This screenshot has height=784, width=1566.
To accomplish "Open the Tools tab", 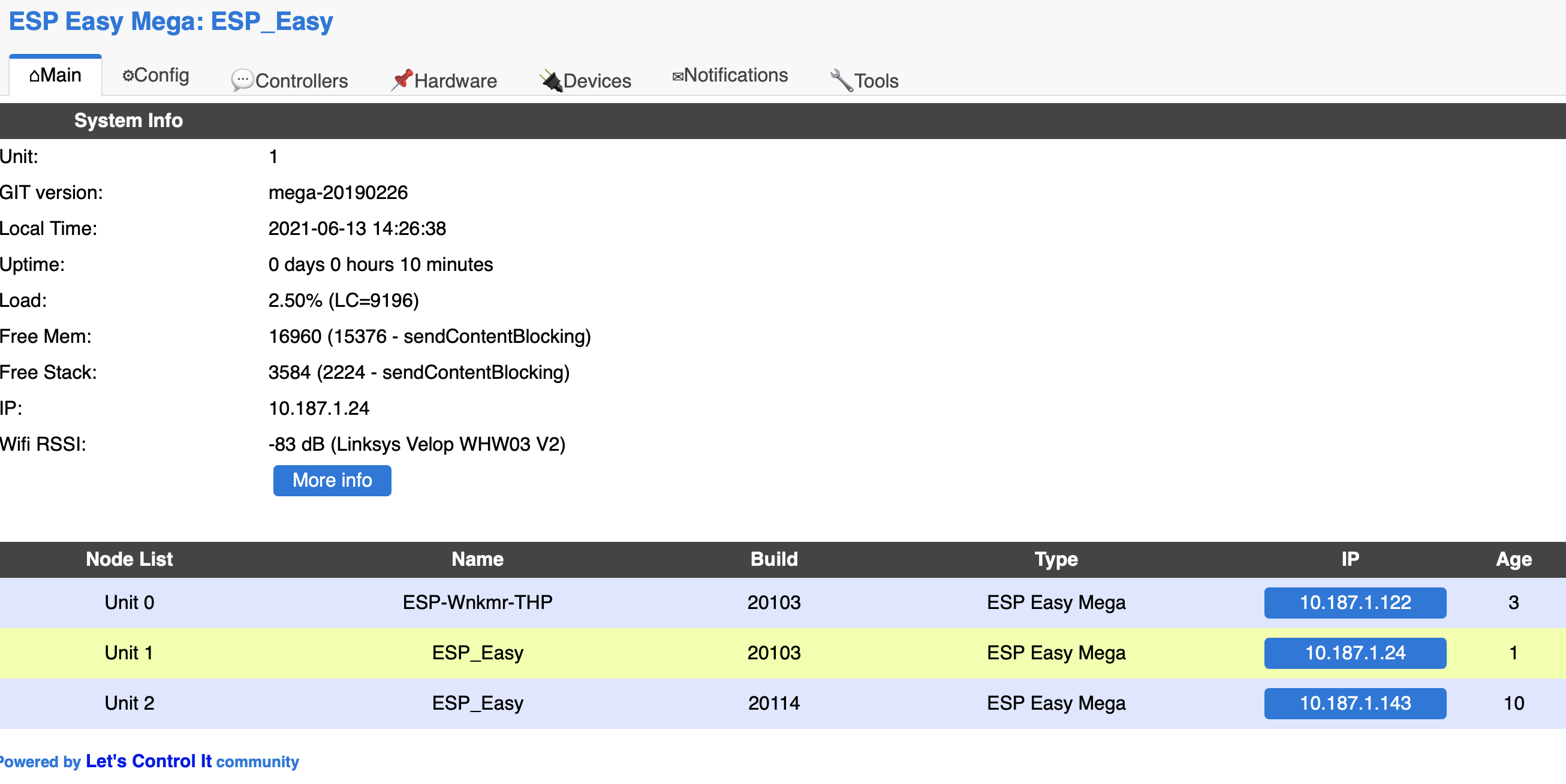I will pyautogui.click(x=864, y=80).
